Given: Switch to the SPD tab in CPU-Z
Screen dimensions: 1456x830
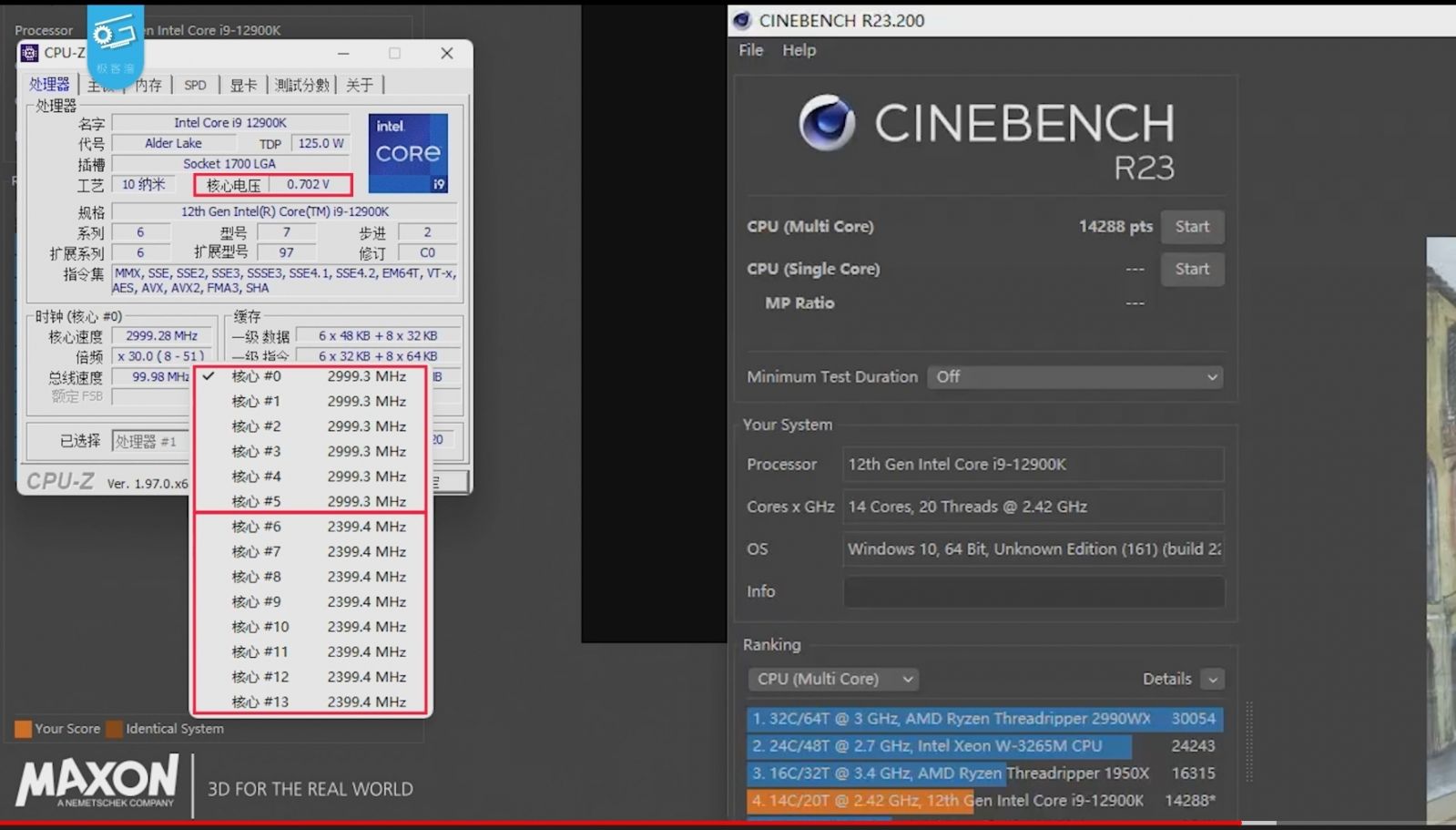Looking at the screenshot, I should tap(195, 85).
